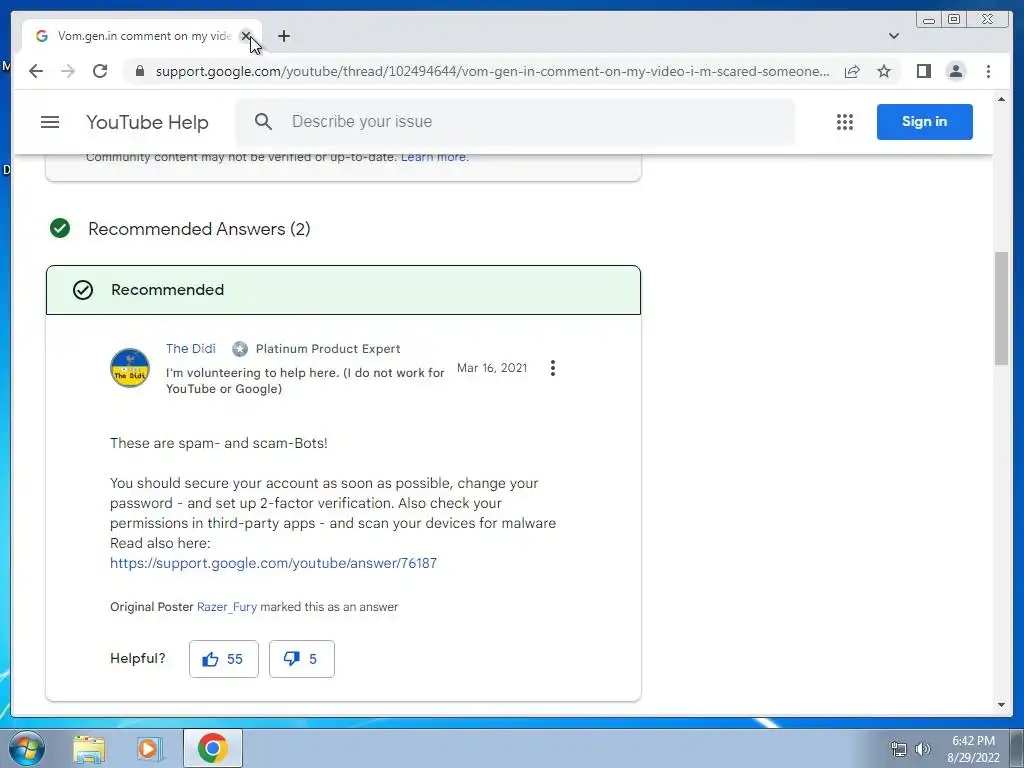The image size is (1024, 768).
Task: Open Razer_Fury profile link
Action: click(227, 607)
